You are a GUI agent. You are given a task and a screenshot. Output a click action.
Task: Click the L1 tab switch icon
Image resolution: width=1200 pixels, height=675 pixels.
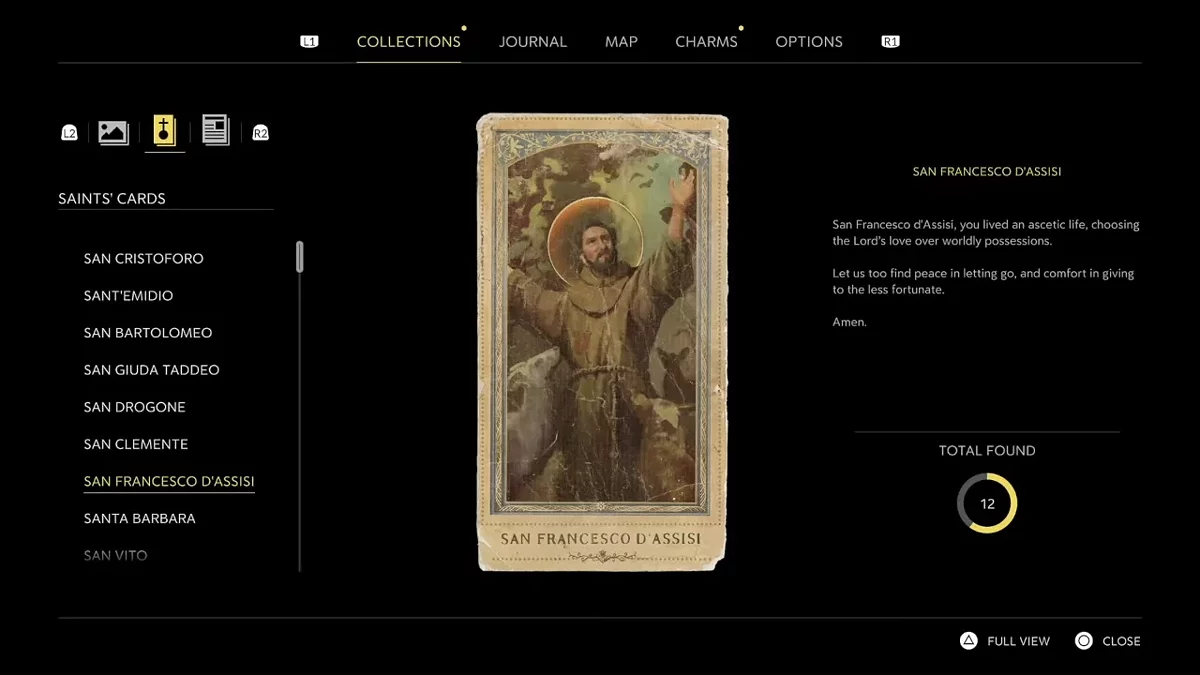[309, 41]
